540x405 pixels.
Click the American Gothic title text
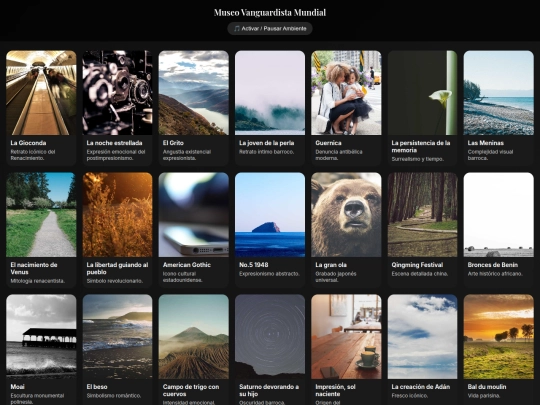pos(187,265)
